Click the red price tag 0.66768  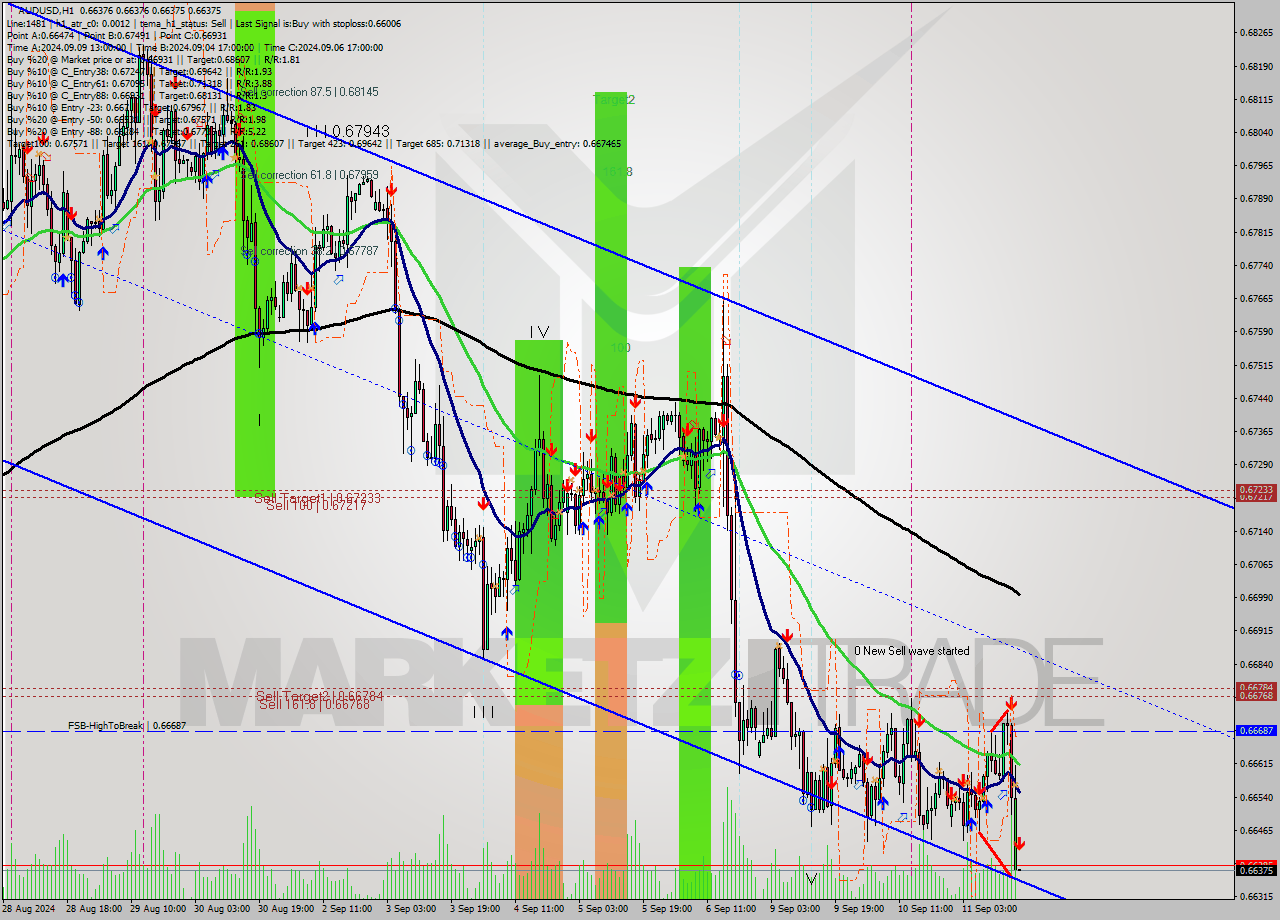(x=1257, y=695)
